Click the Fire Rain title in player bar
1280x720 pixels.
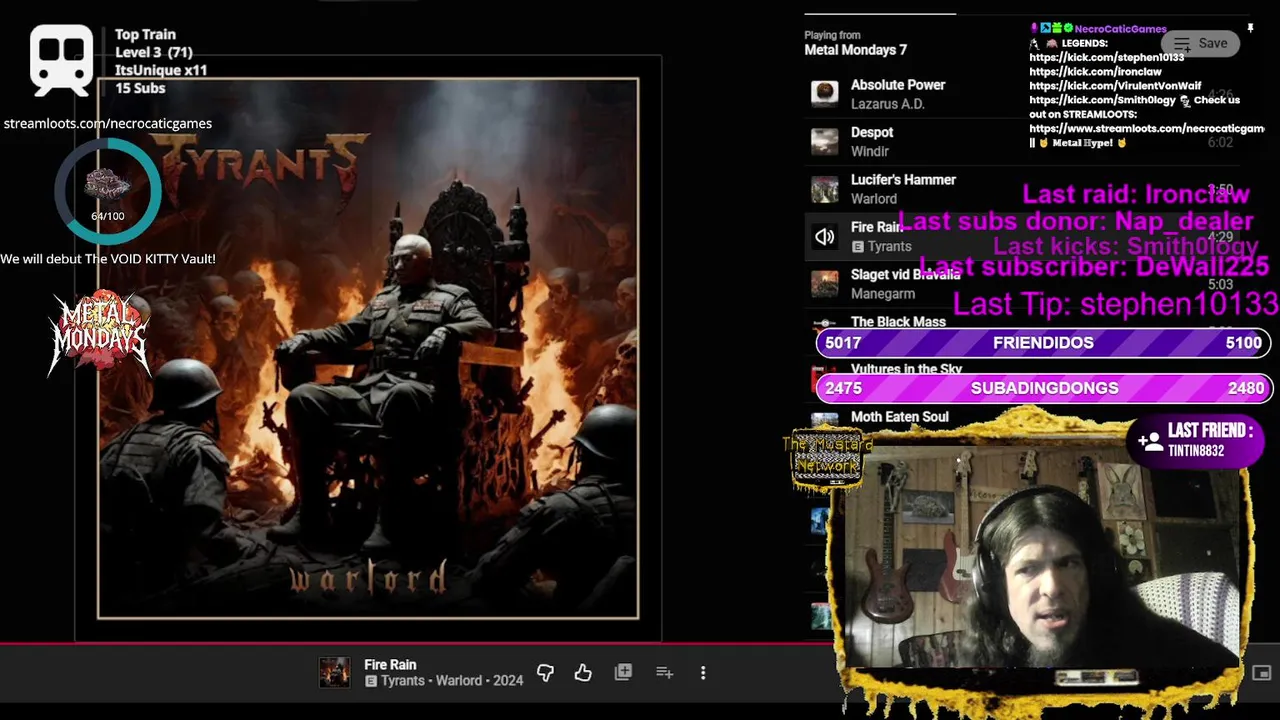click(390, 665)
